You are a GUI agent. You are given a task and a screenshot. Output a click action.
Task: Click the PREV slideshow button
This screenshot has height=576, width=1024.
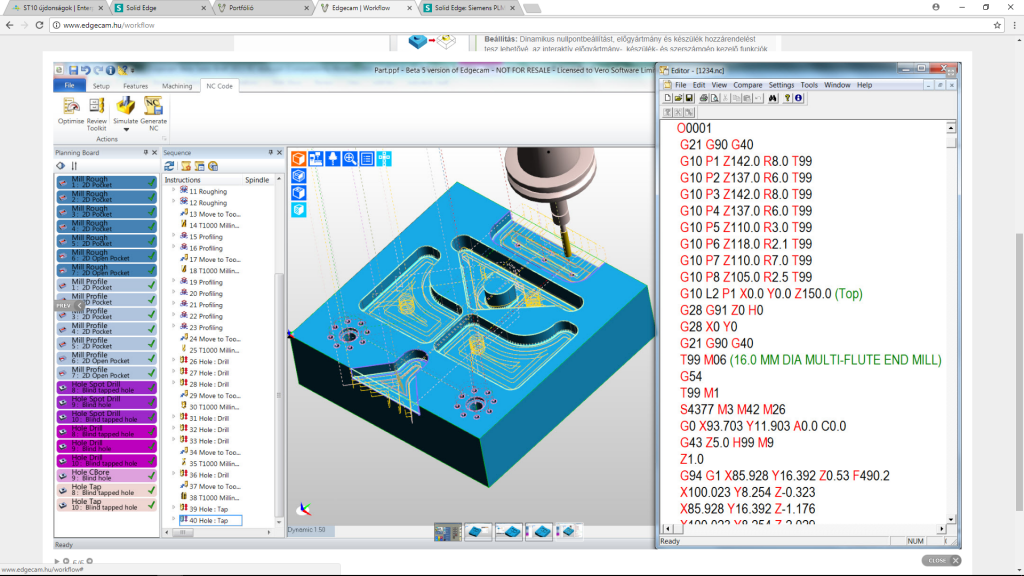(69, 305)
